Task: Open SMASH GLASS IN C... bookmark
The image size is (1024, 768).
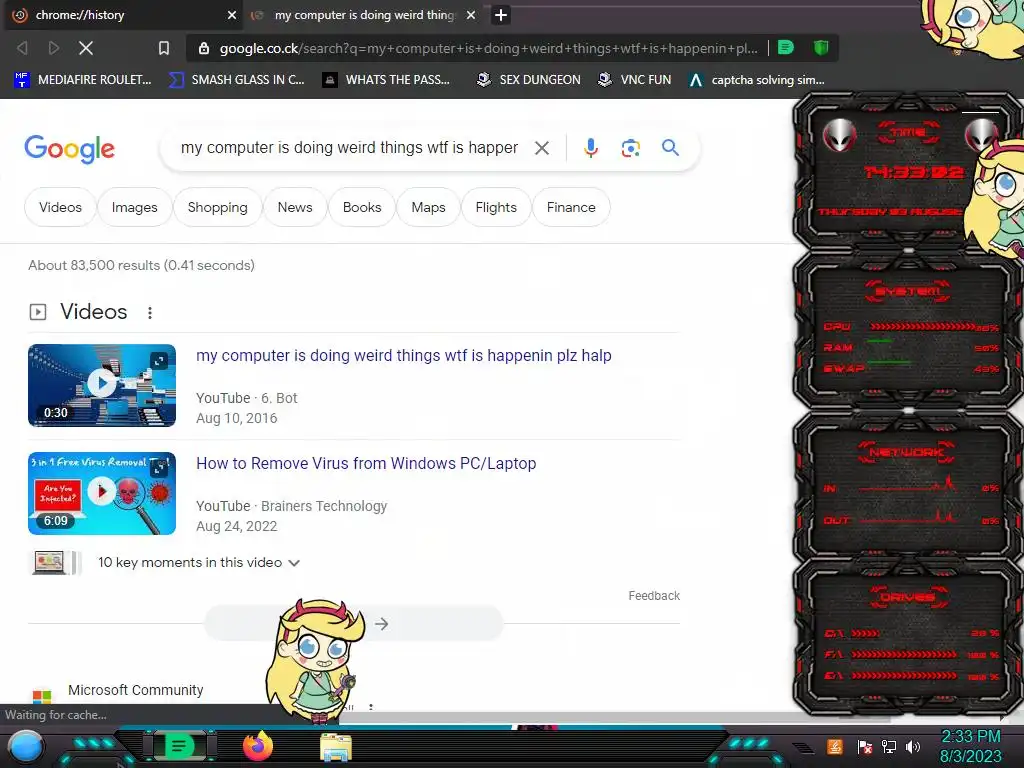Action: (236, 80)
